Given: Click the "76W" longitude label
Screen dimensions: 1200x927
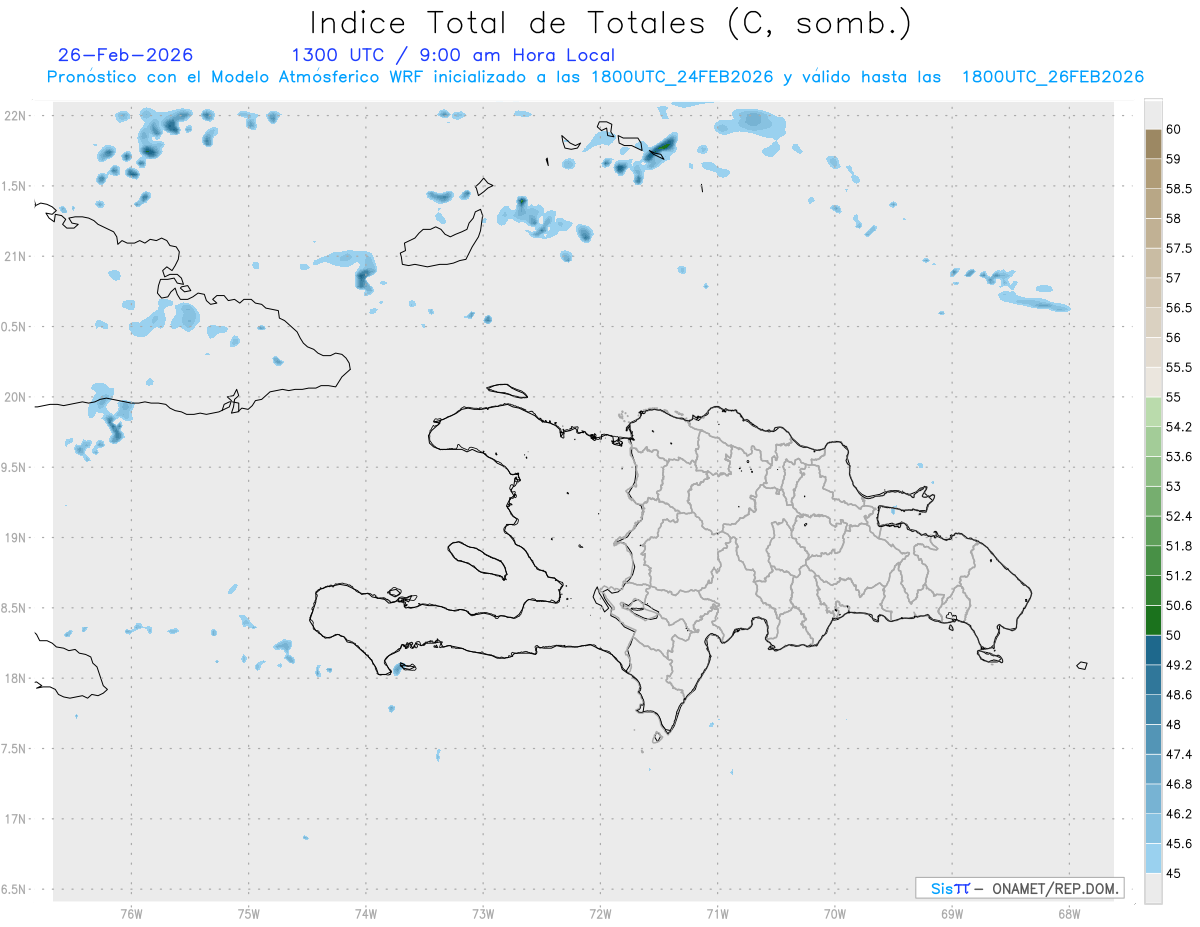Looking at the screenshot, I should click(x=131, y=913).
